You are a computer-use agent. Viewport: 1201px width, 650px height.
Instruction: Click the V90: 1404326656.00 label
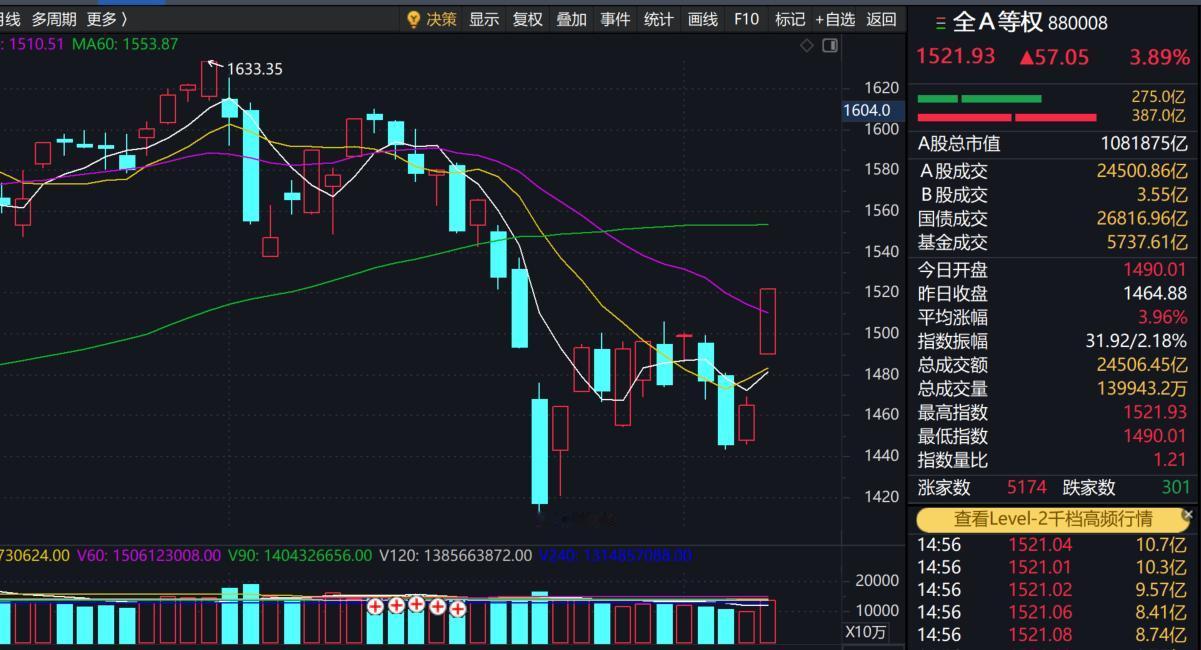[300, 555]
